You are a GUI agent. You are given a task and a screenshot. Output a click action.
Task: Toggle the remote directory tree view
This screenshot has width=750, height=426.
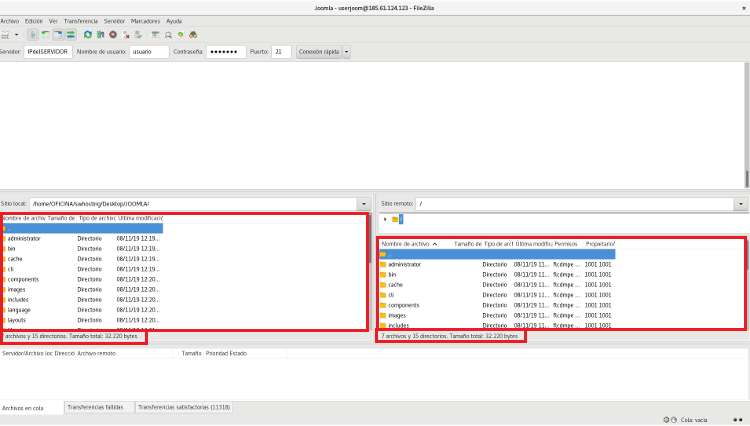point(58,35)
